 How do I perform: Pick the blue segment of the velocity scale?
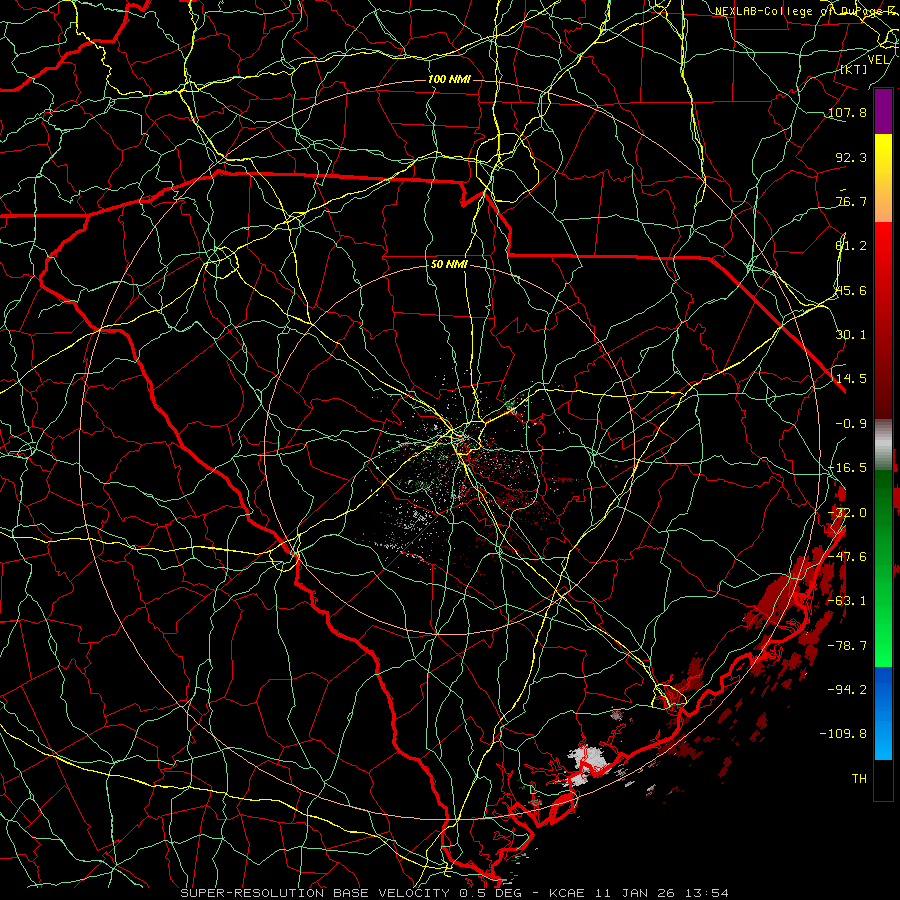point(883,713)
